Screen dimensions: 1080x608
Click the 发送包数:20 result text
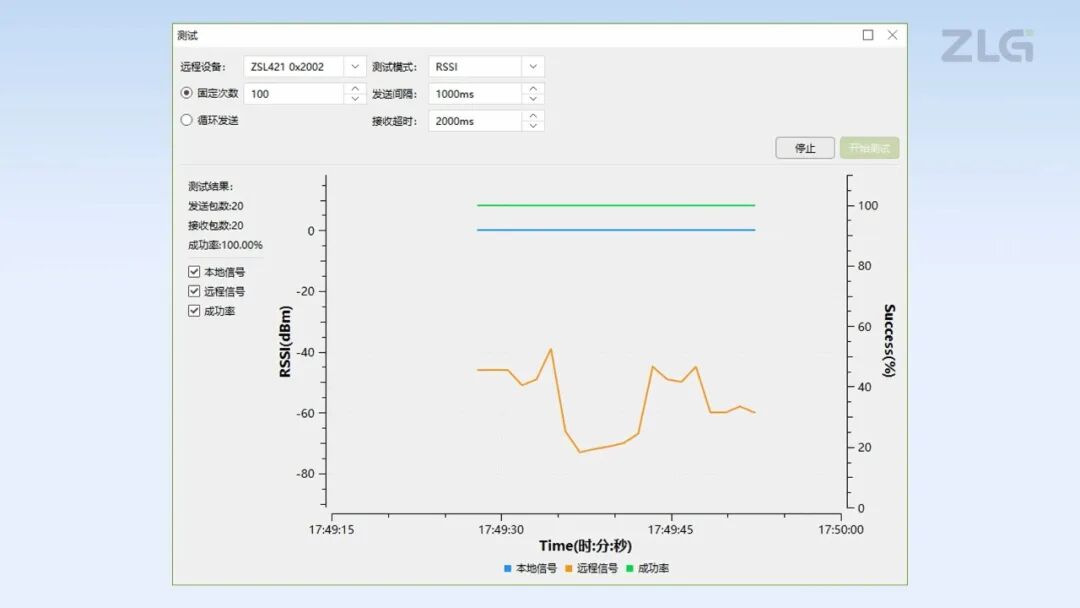coord(216,206)
